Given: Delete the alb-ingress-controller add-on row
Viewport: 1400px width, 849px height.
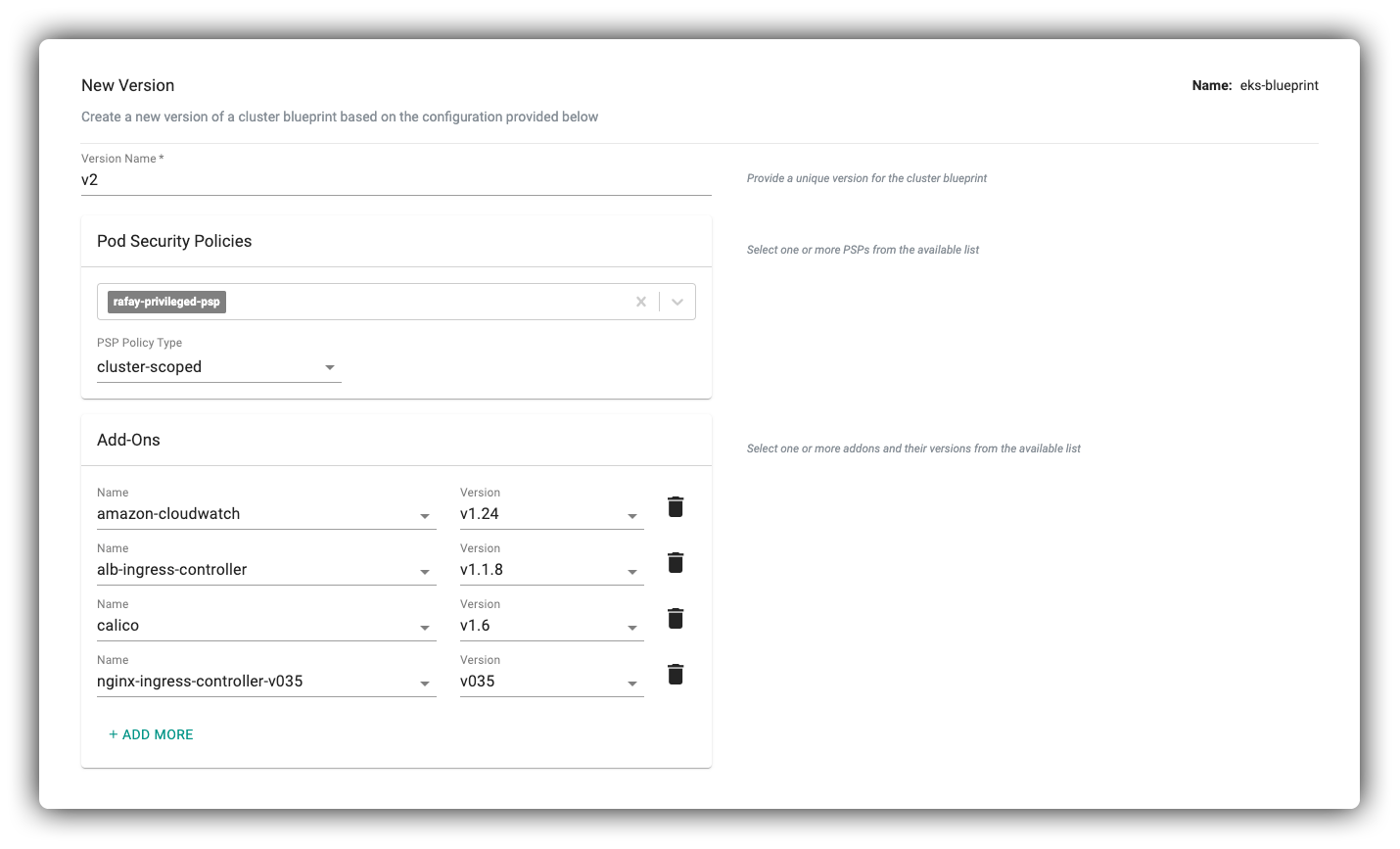Looking at the screenshot, I should click(x=676, y=562).
